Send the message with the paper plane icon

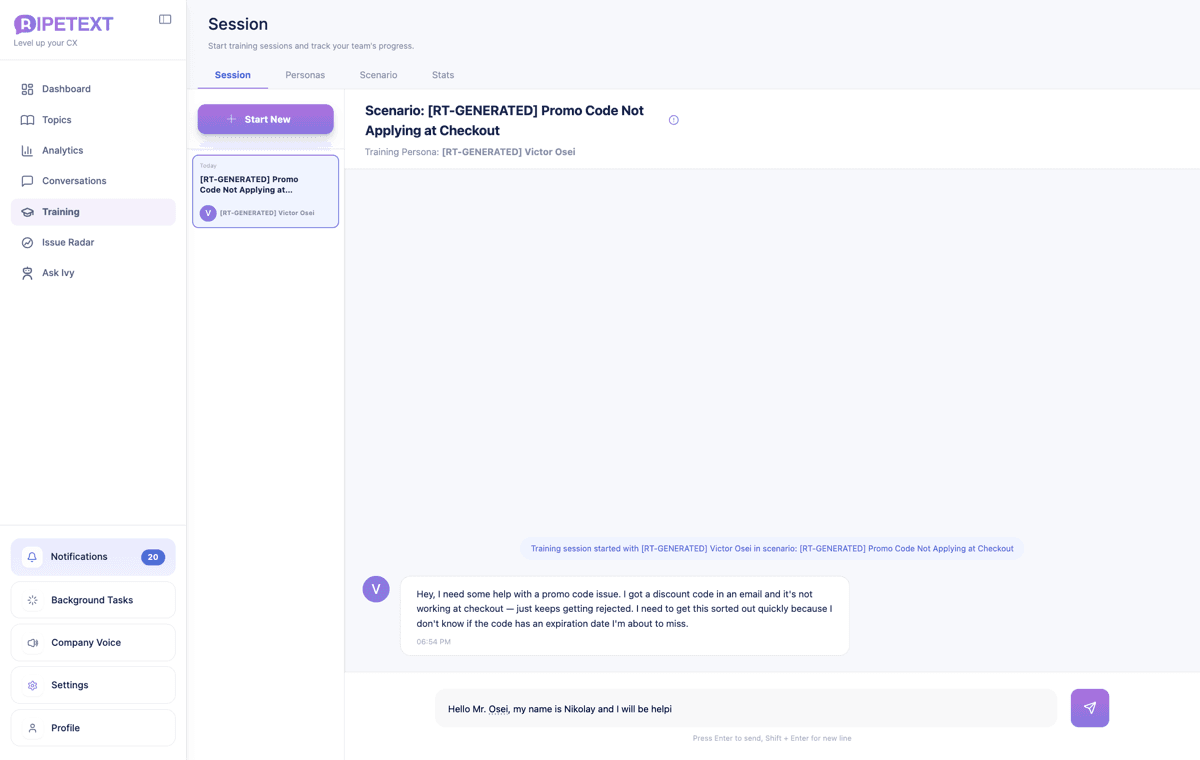1089,707
